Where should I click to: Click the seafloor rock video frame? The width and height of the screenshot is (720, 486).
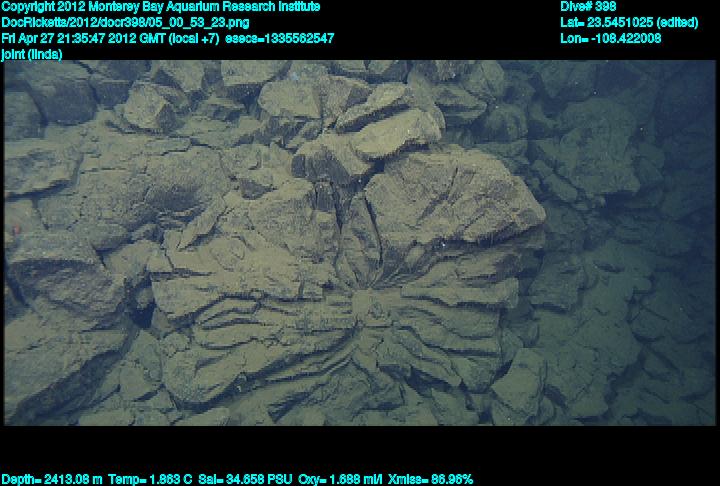360,243
